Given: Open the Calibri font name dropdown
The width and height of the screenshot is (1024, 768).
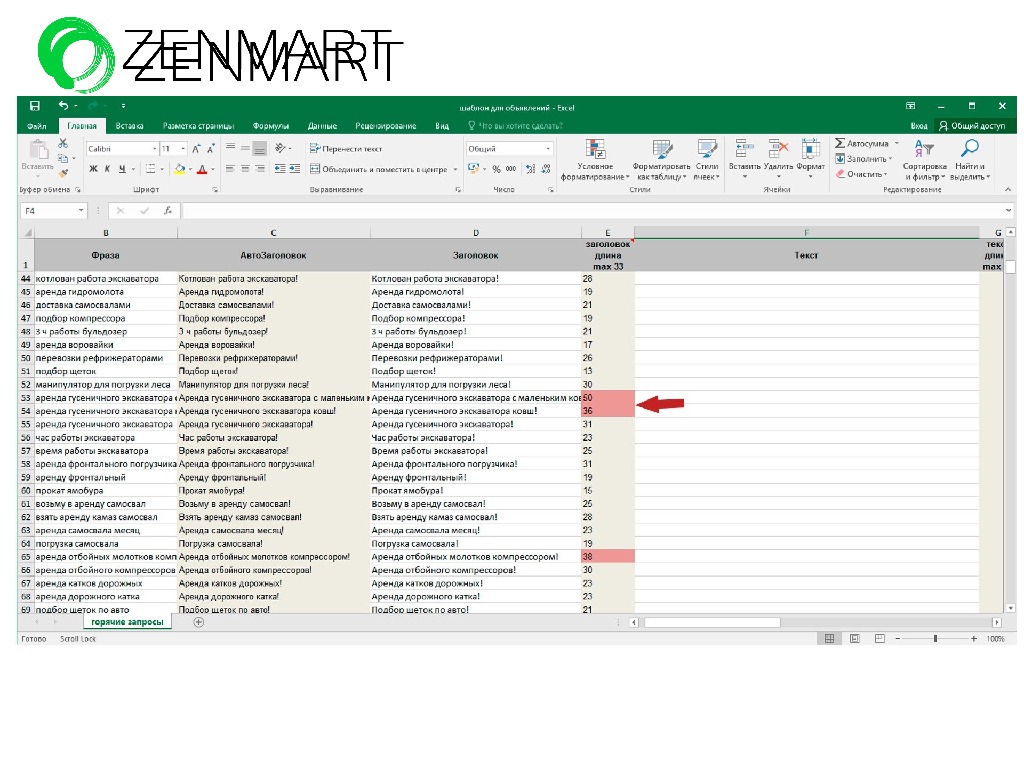Looking at the screenshot, I should point(154,149).
